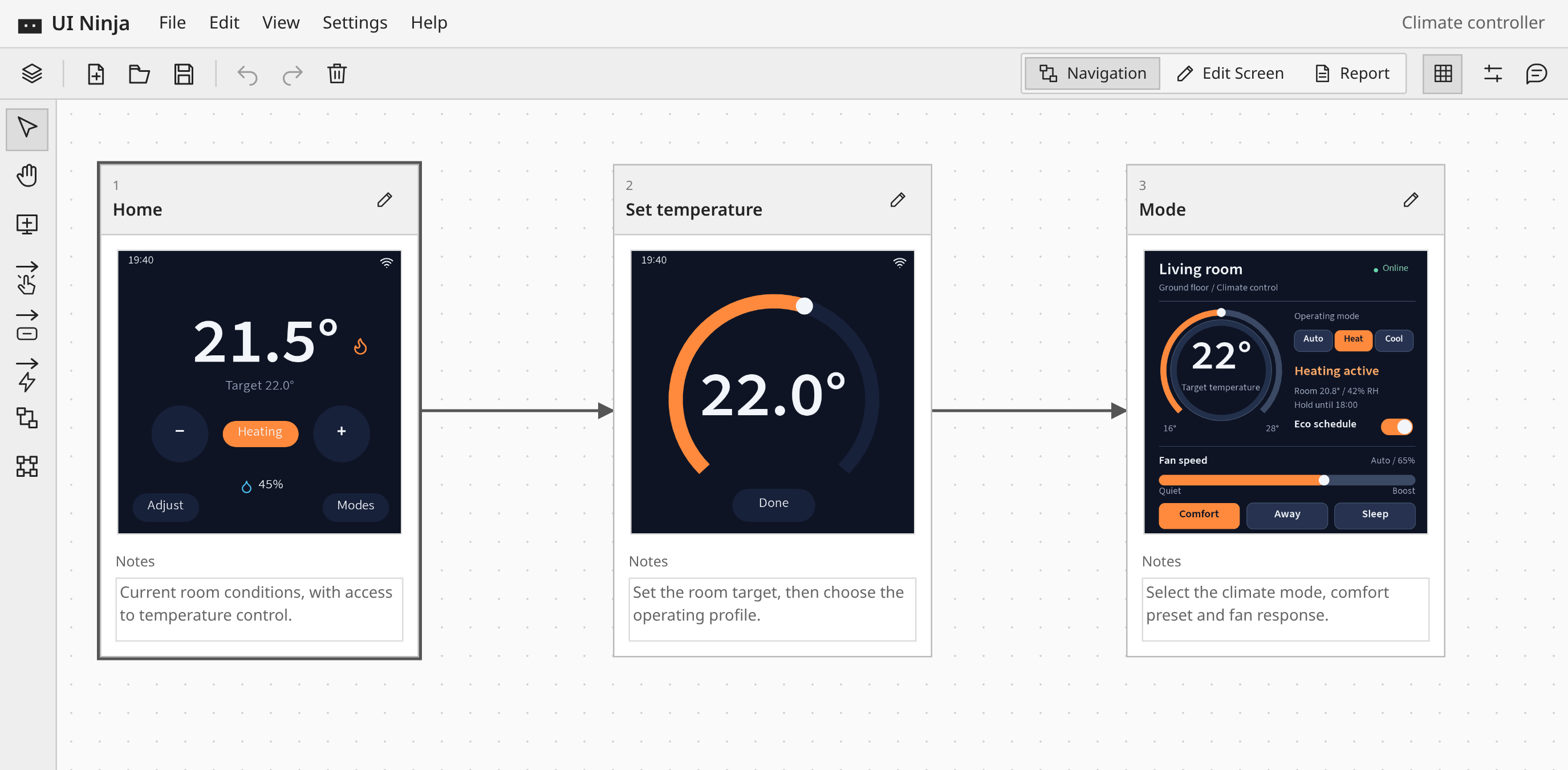This screenshot has height=770, width=1568.
Task: Select the pointer tool
Action: (x=27, y=128)
